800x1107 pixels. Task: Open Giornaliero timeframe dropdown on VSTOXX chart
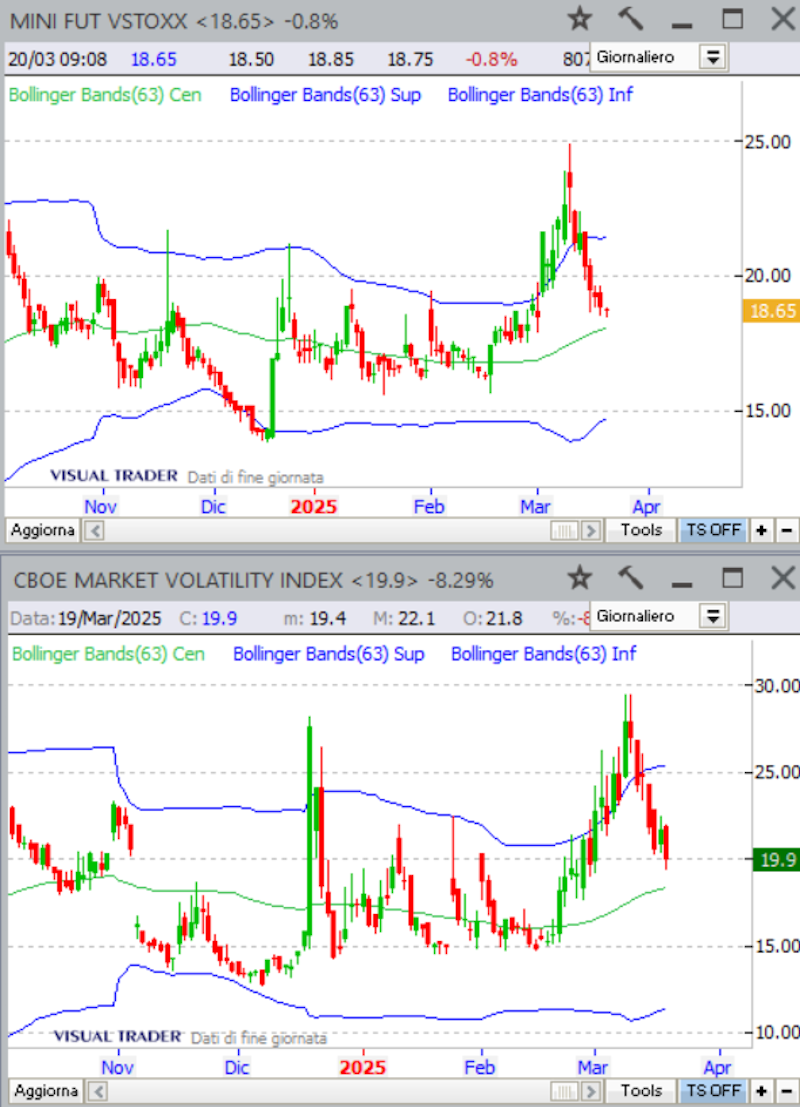pos(712,57)
